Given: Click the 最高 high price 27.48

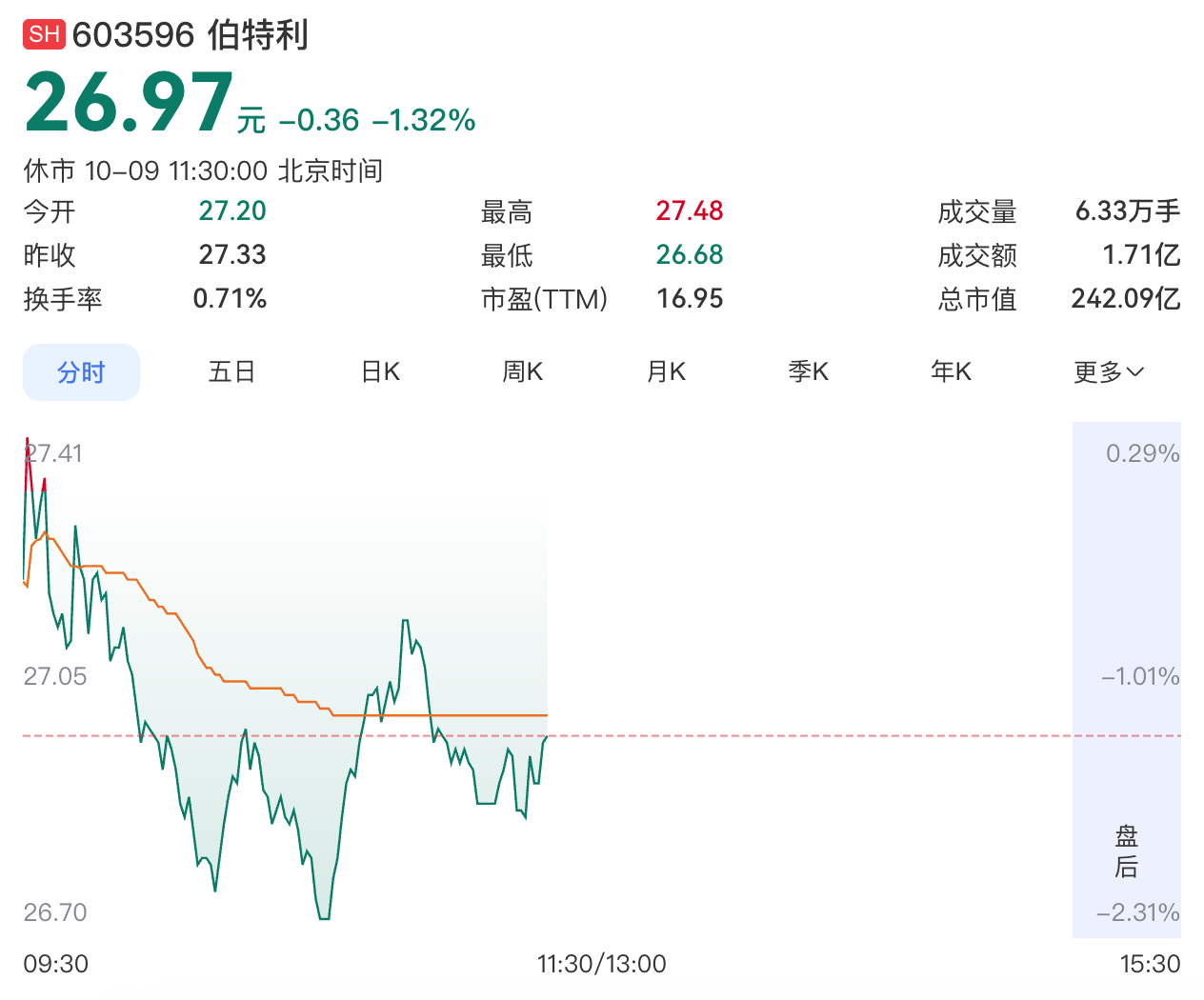Looking at the screenshot, I should click(x=690, y=210).
